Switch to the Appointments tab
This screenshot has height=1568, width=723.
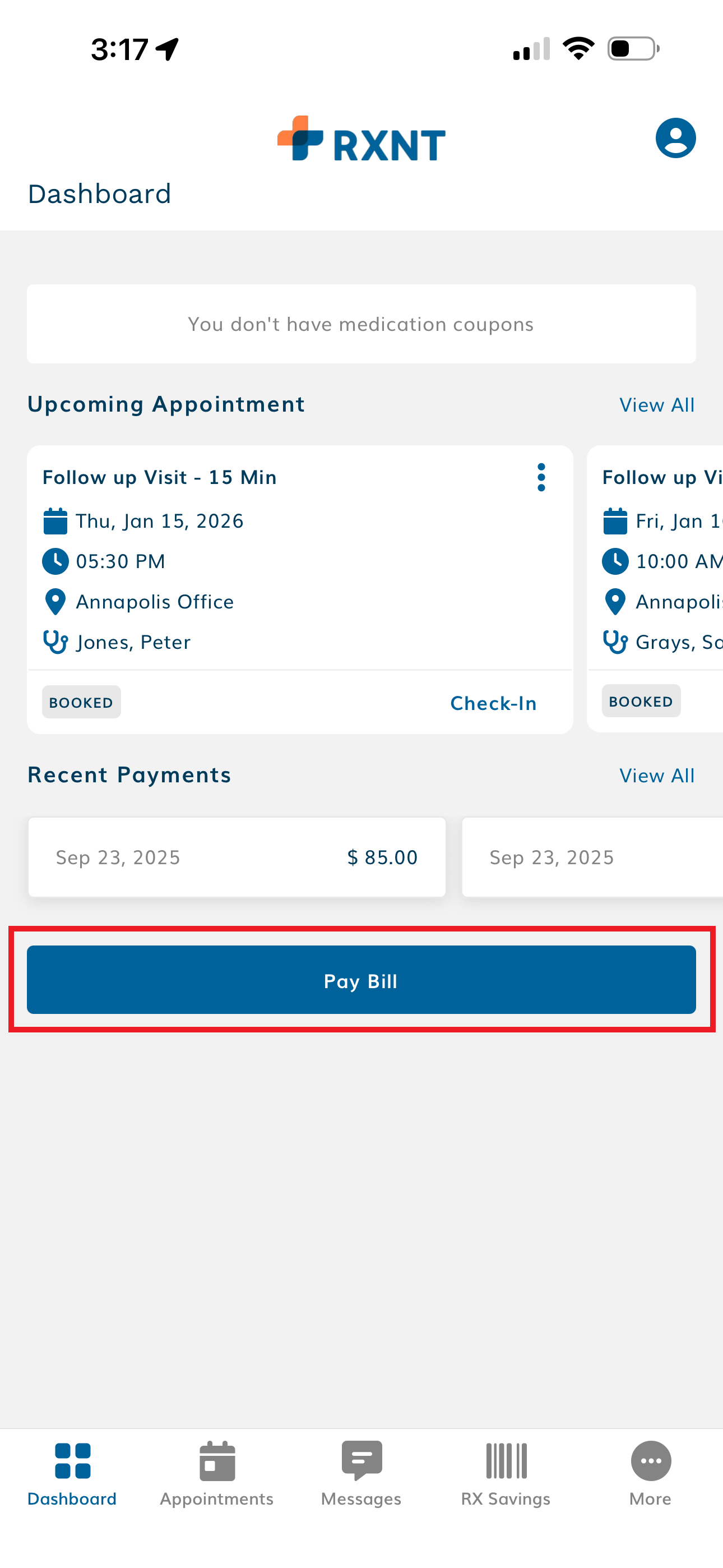pyautogui.click(x=217, y=1473)
